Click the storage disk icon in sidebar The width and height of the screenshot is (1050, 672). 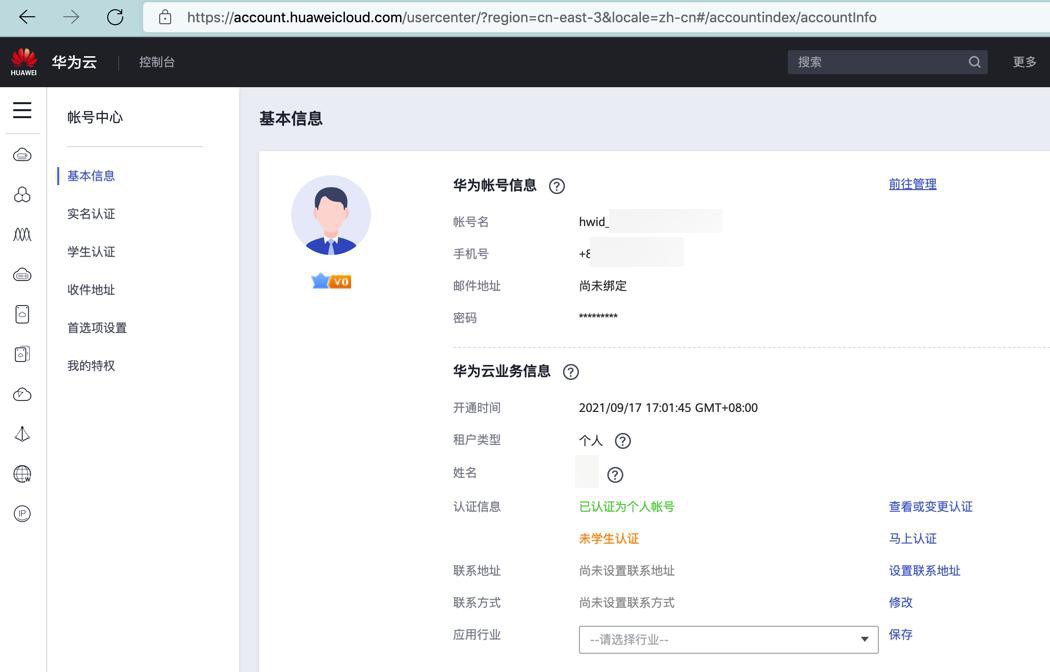[22, 314]
